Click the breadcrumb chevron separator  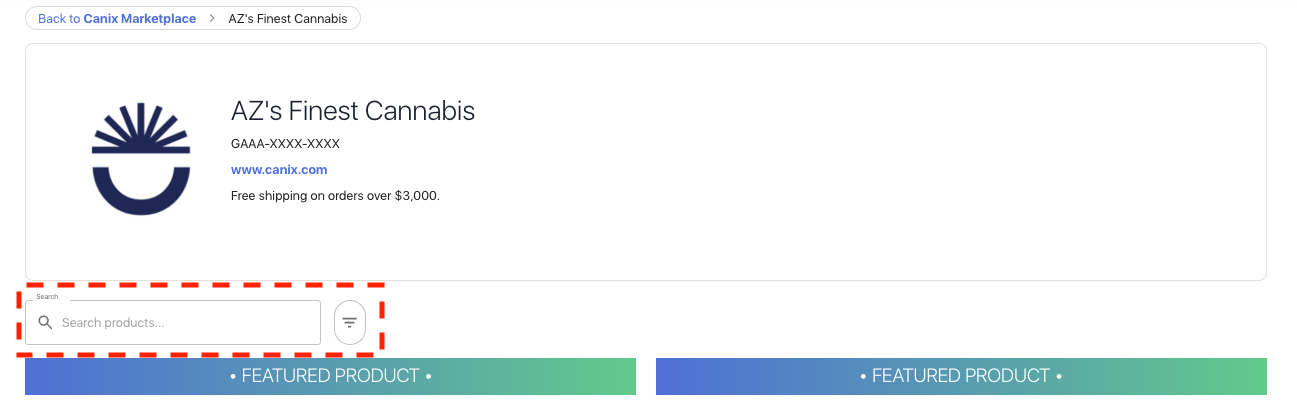click(212, 19)
